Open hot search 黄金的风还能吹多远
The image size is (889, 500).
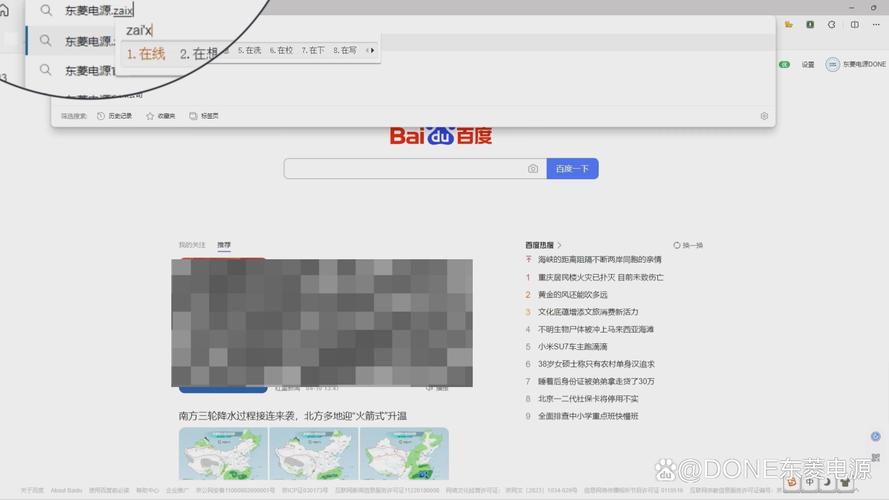click(x=573, y=295)
